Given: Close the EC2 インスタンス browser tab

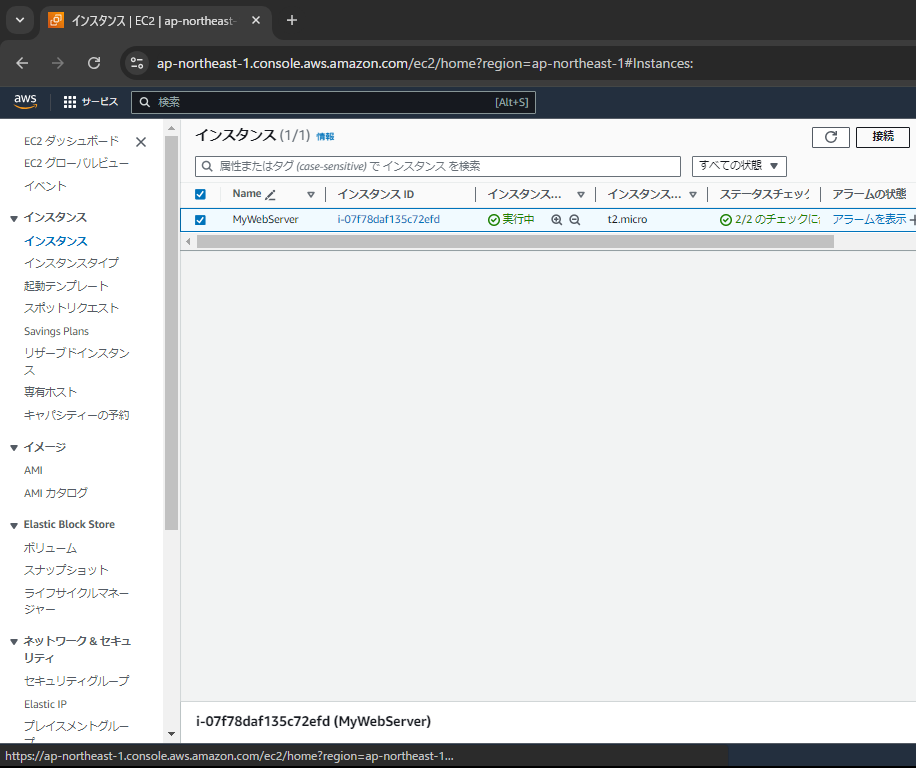Looking at the screenshot, I should (256, 20).
